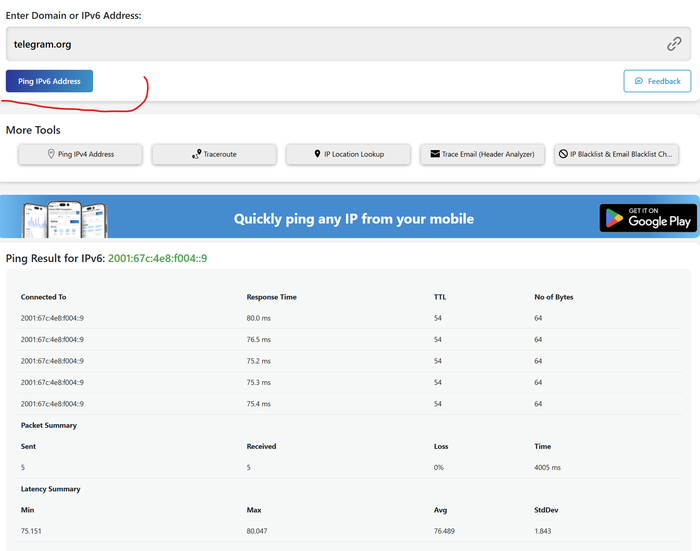This screenshot has height=551, width=700.
Task: Click the green IPv6 address 2001:67c:4e8:f004::9 heading
Action: (158, 259)
